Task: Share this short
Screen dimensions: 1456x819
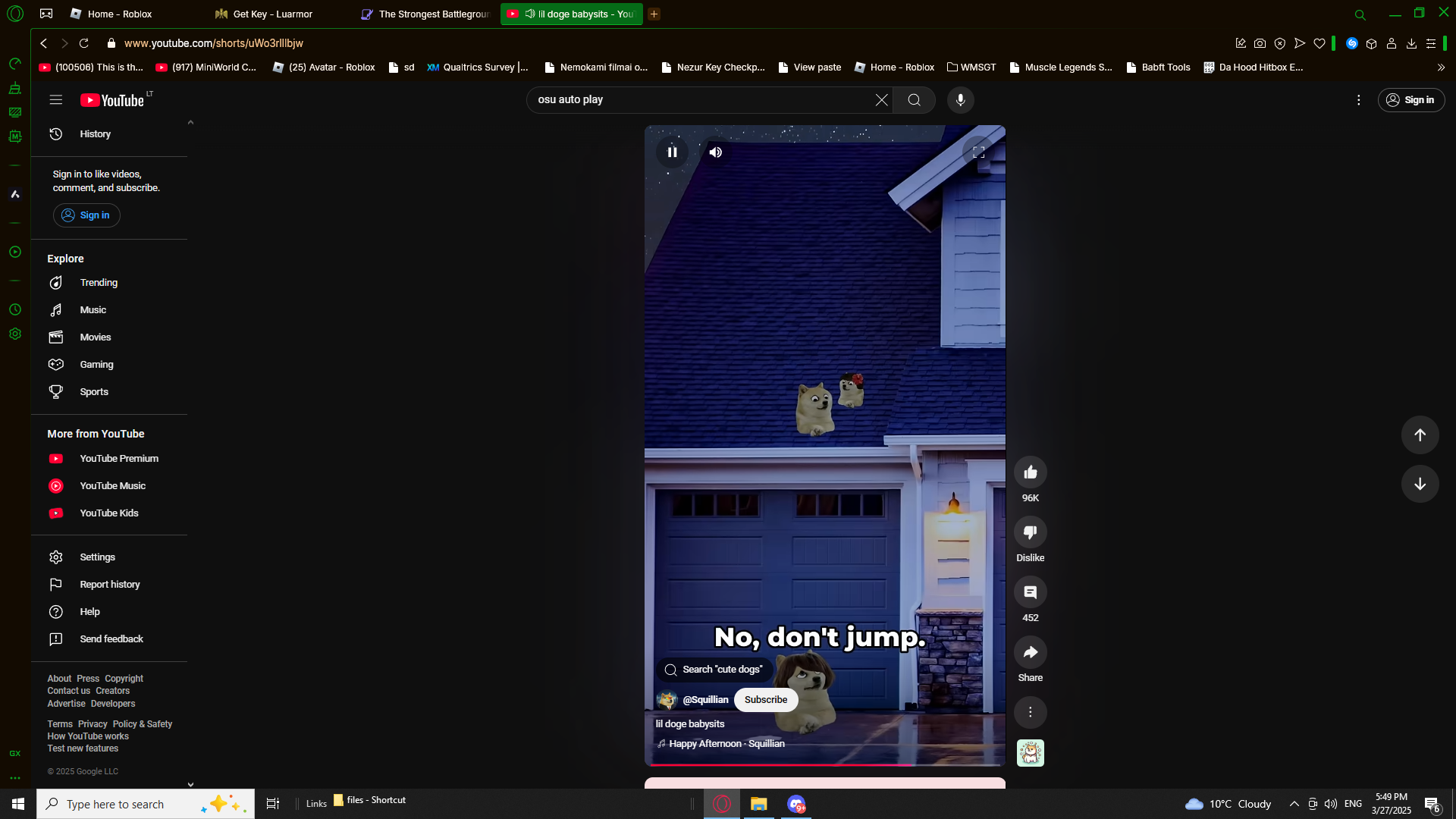Action: click(x=1030, y=652)
